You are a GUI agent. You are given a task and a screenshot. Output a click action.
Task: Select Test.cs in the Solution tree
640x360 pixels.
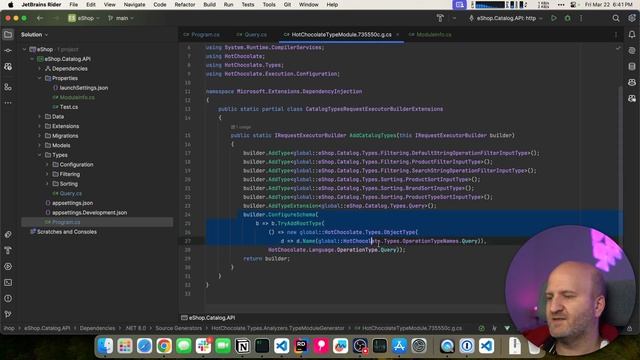(x=69, y=107)
